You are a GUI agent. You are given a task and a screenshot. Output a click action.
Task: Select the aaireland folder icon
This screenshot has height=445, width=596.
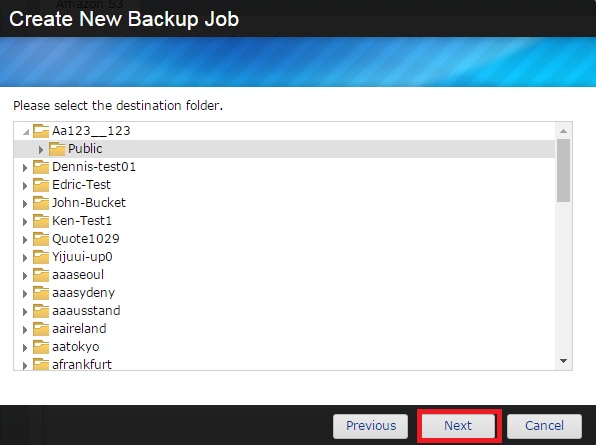[41, 329]
